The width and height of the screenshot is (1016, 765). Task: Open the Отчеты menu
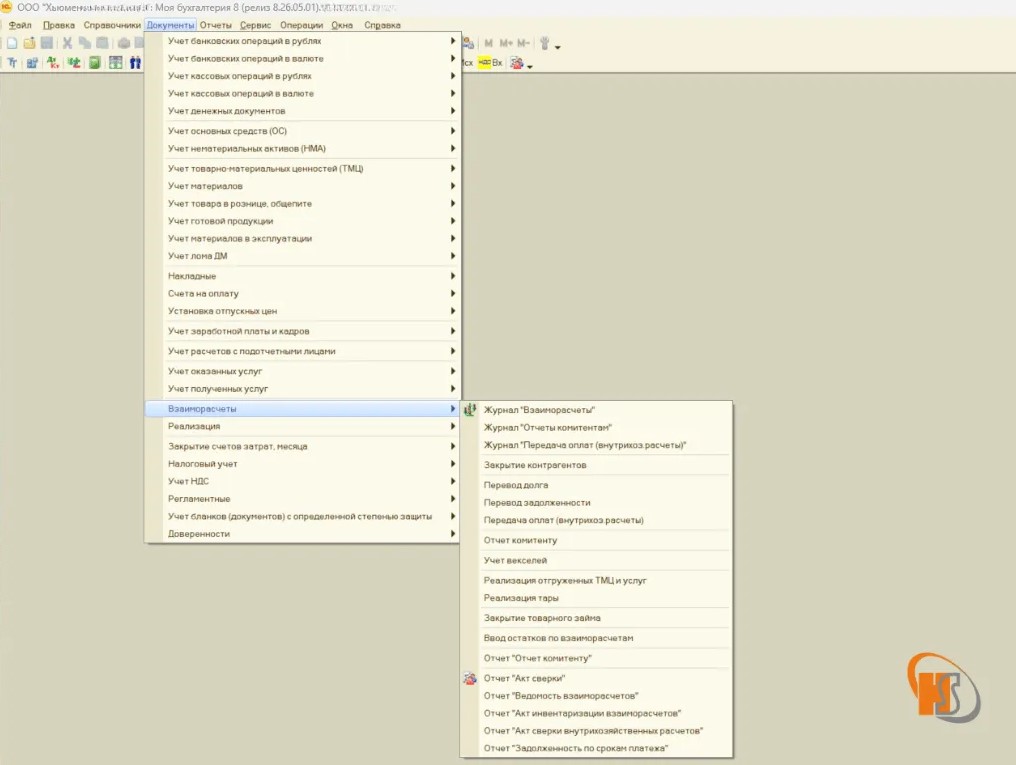click(x=215, y=25)
